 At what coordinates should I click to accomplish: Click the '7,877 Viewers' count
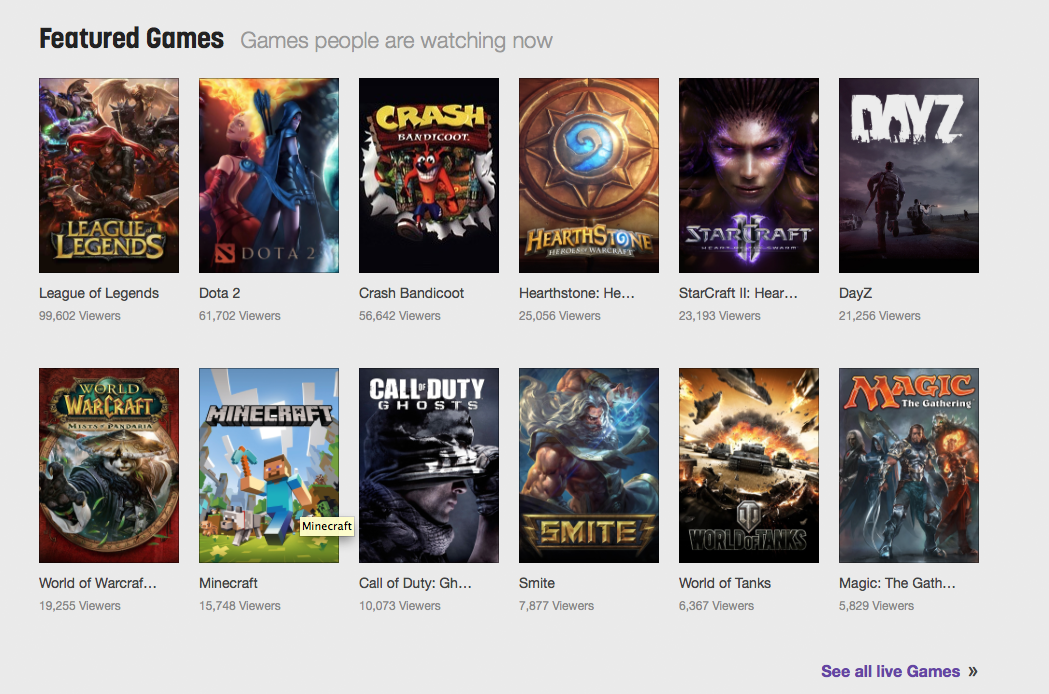pos(556,606)
